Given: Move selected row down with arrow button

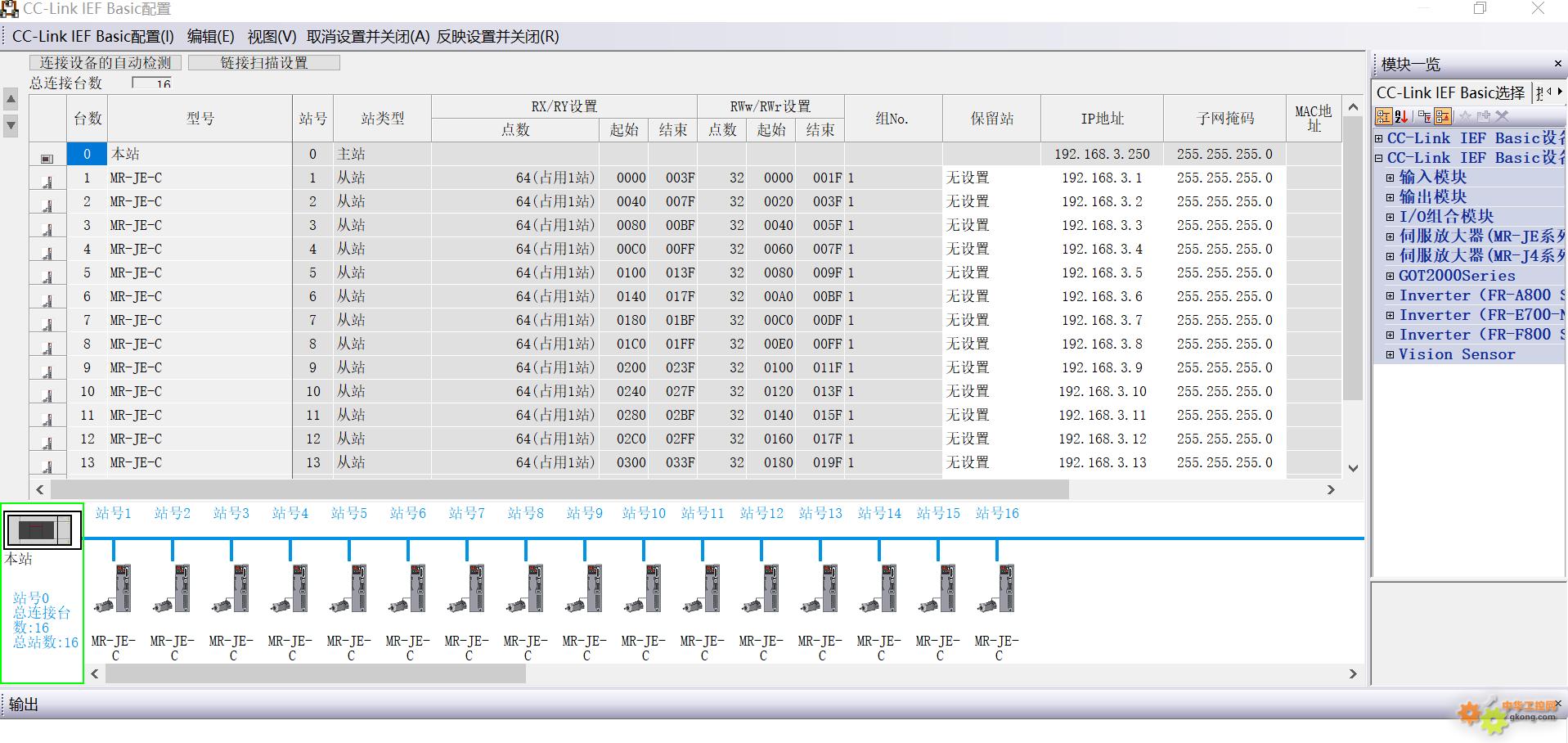Looking at the screenshot, I should pos(11,125).
